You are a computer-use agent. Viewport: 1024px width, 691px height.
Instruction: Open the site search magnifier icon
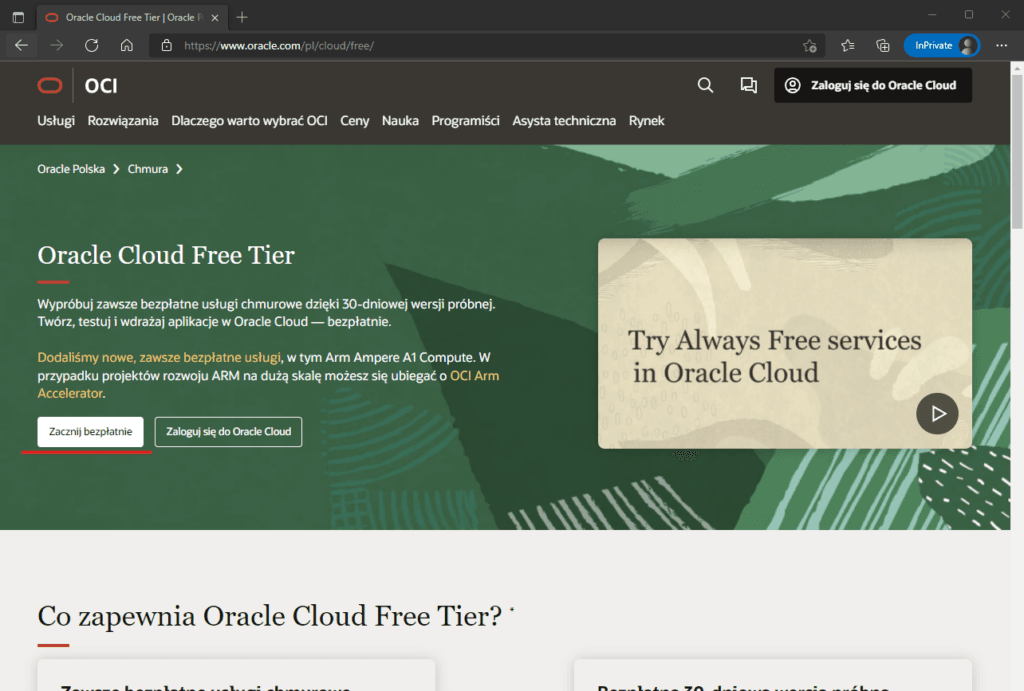705,85
